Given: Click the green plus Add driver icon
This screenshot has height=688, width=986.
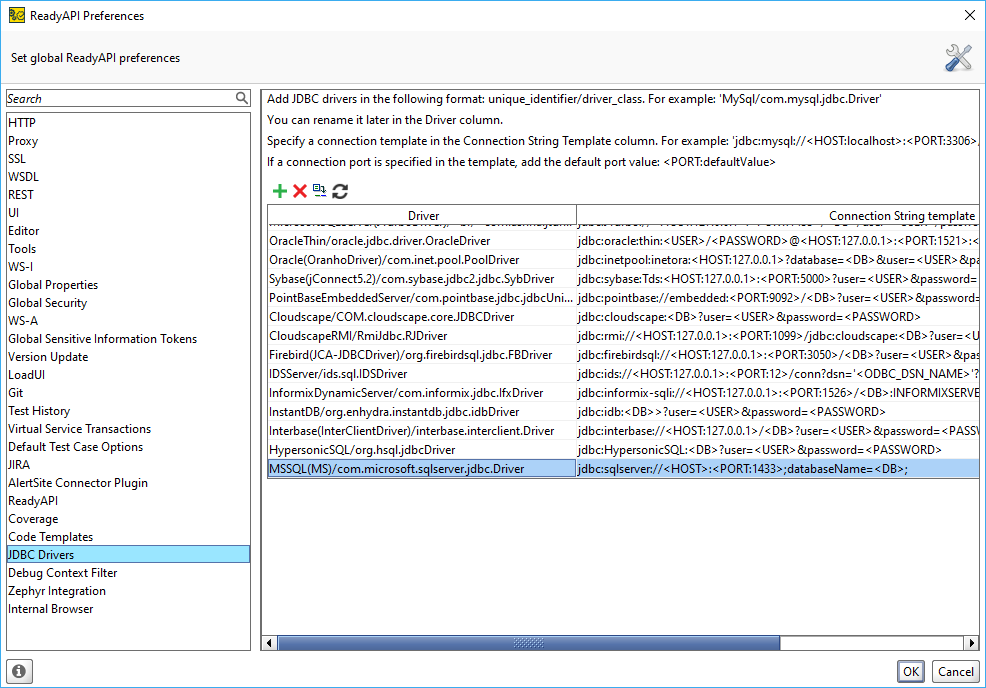Looking at the screenshot, I should 280,191.
